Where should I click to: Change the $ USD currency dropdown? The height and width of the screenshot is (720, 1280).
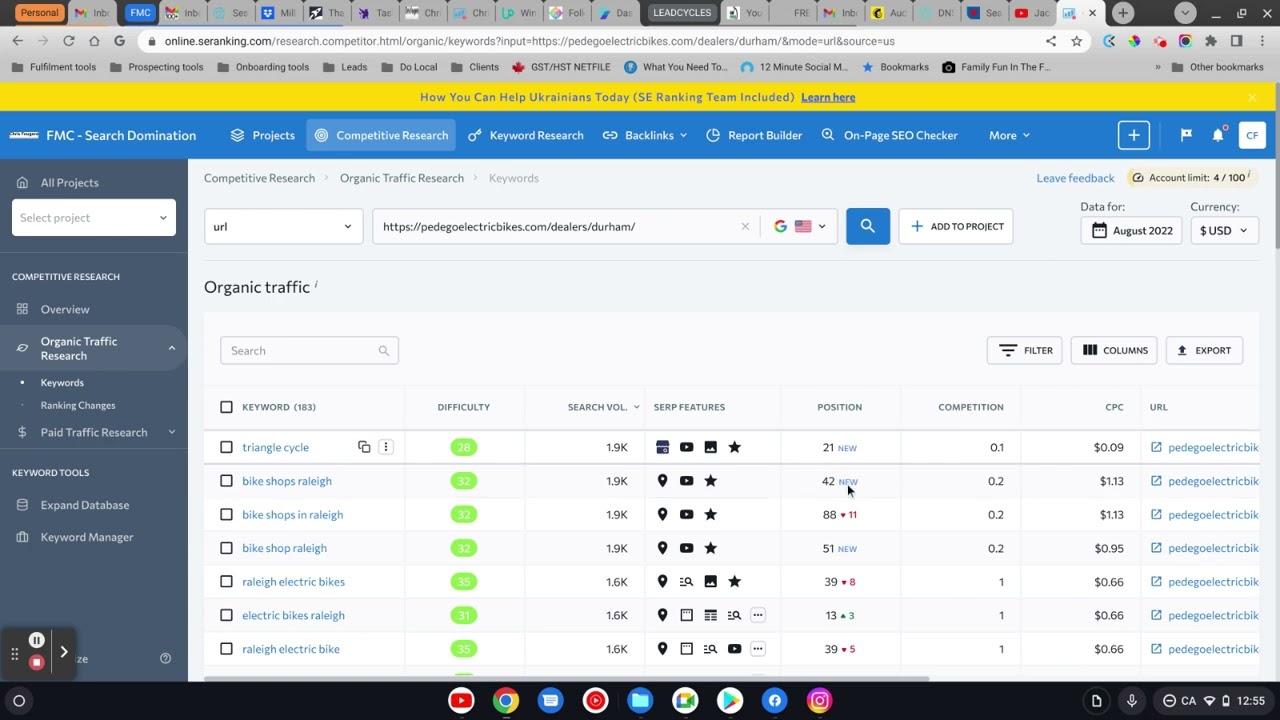tap(1223, 230)
